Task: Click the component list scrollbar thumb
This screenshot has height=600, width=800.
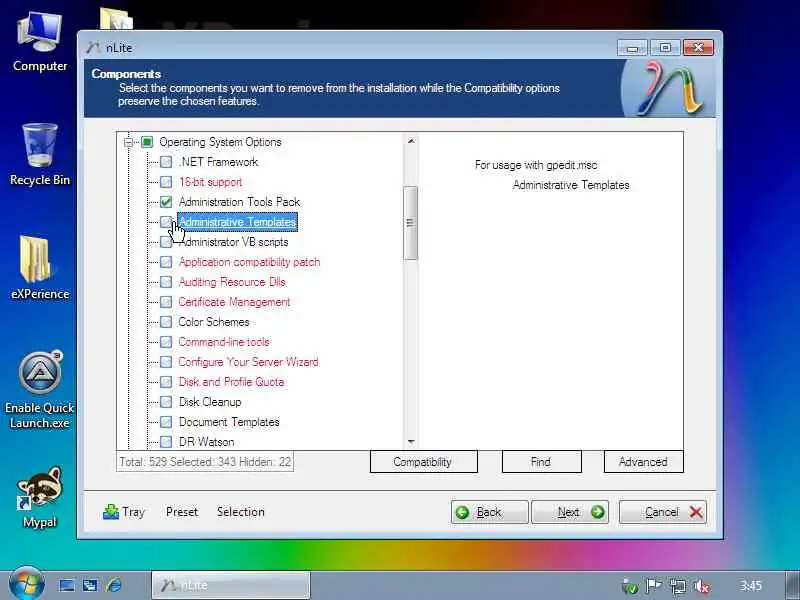Action: [x=410, y=223]
